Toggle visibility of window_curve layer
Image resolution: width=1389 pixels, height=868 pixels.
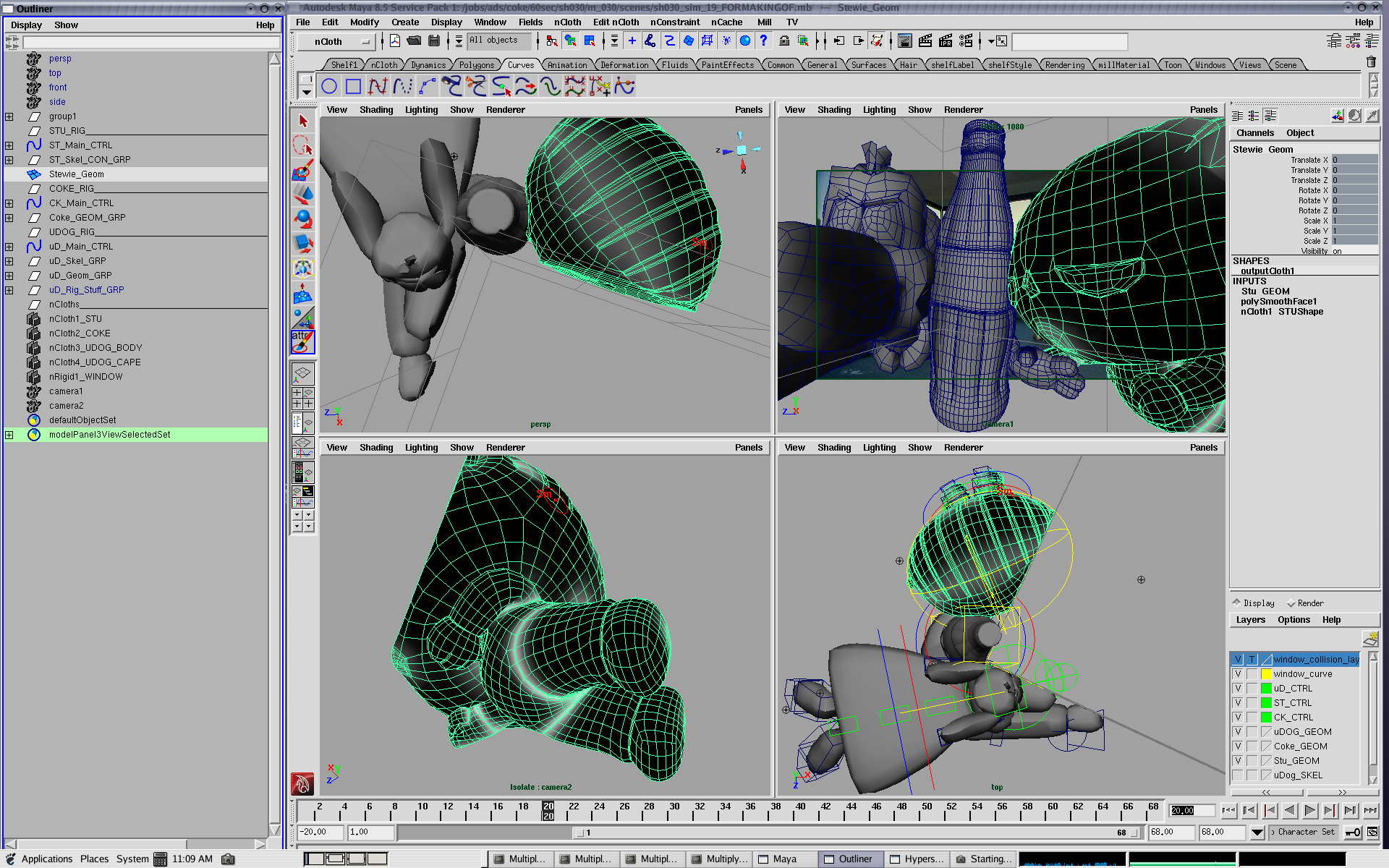[x=1238, y=674]
